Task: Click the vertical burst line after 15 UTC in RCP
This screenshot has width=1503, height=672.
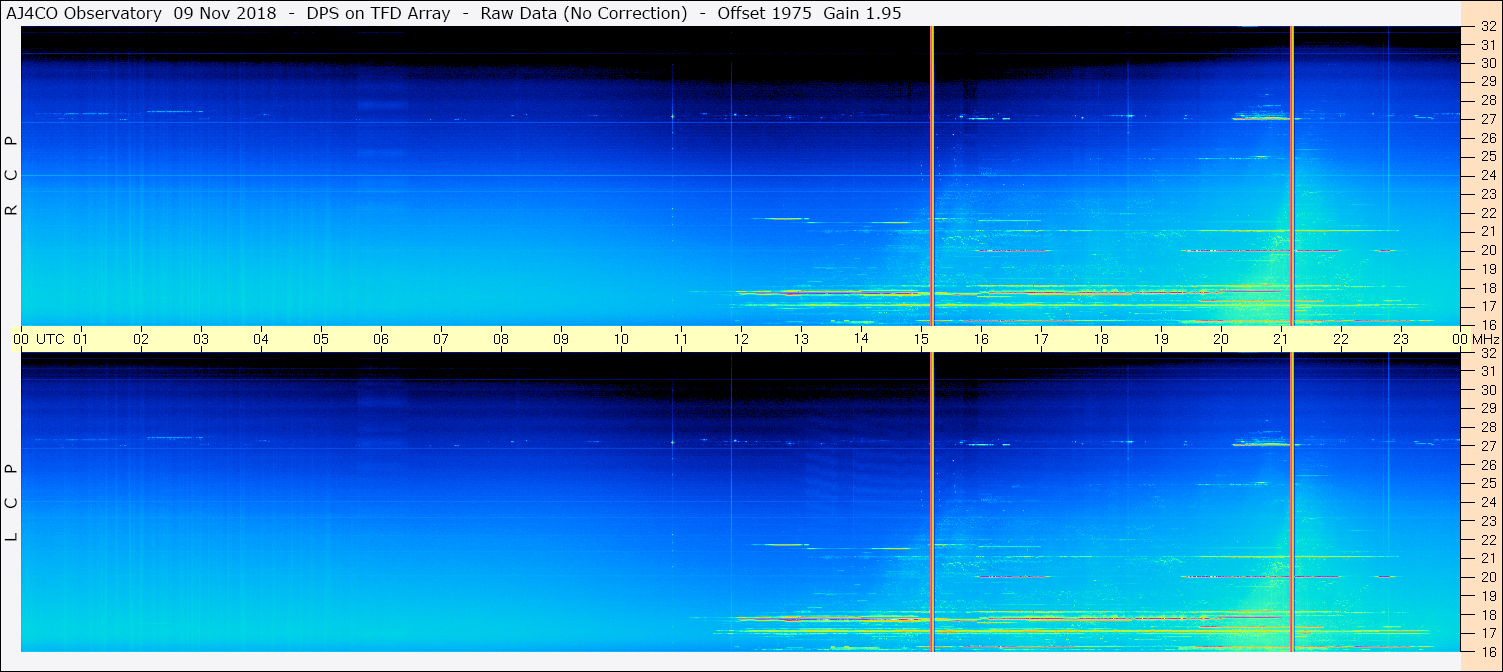Action: coord(932,175)
